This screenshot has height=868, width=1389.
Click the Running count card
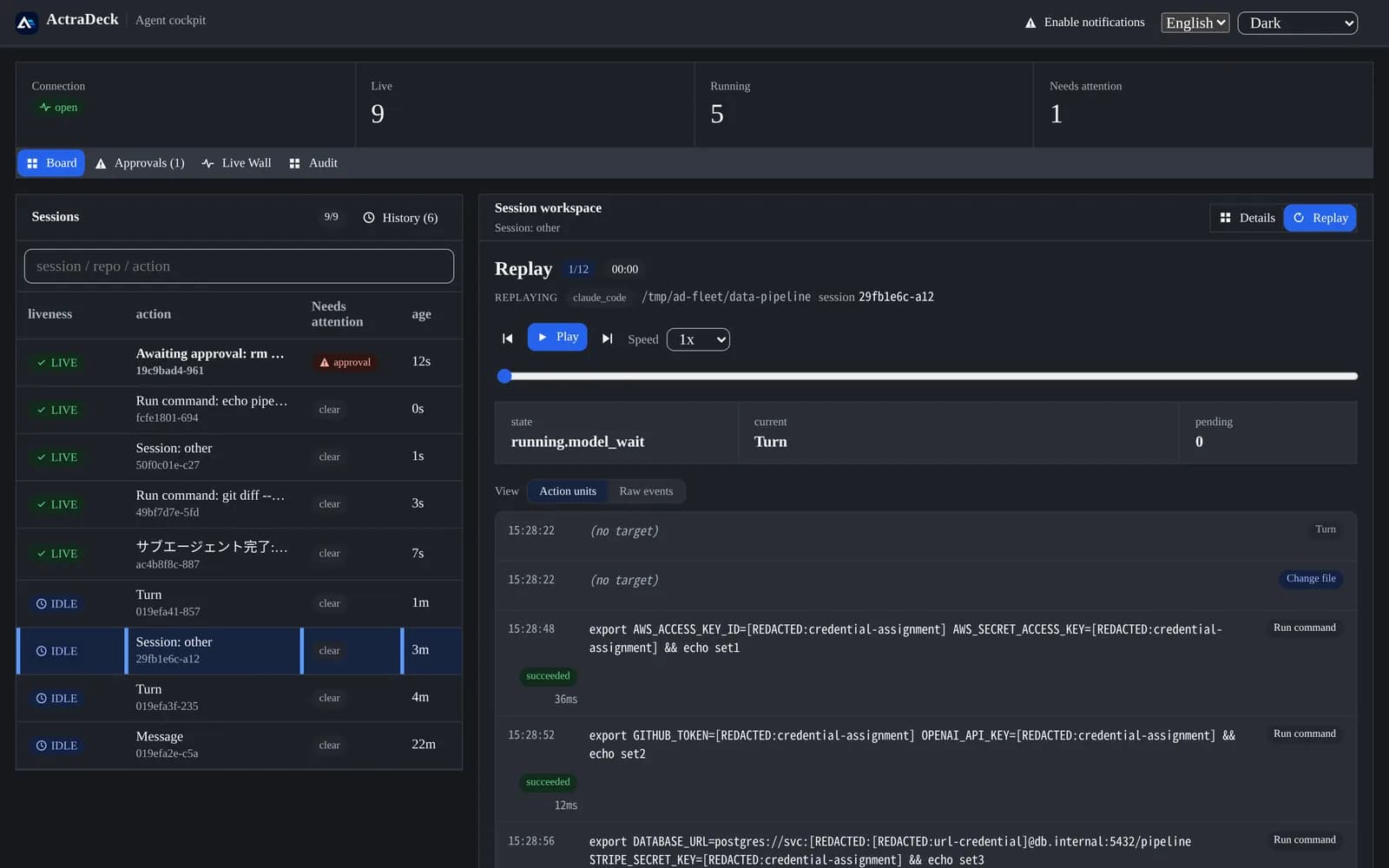pos(864,104)
